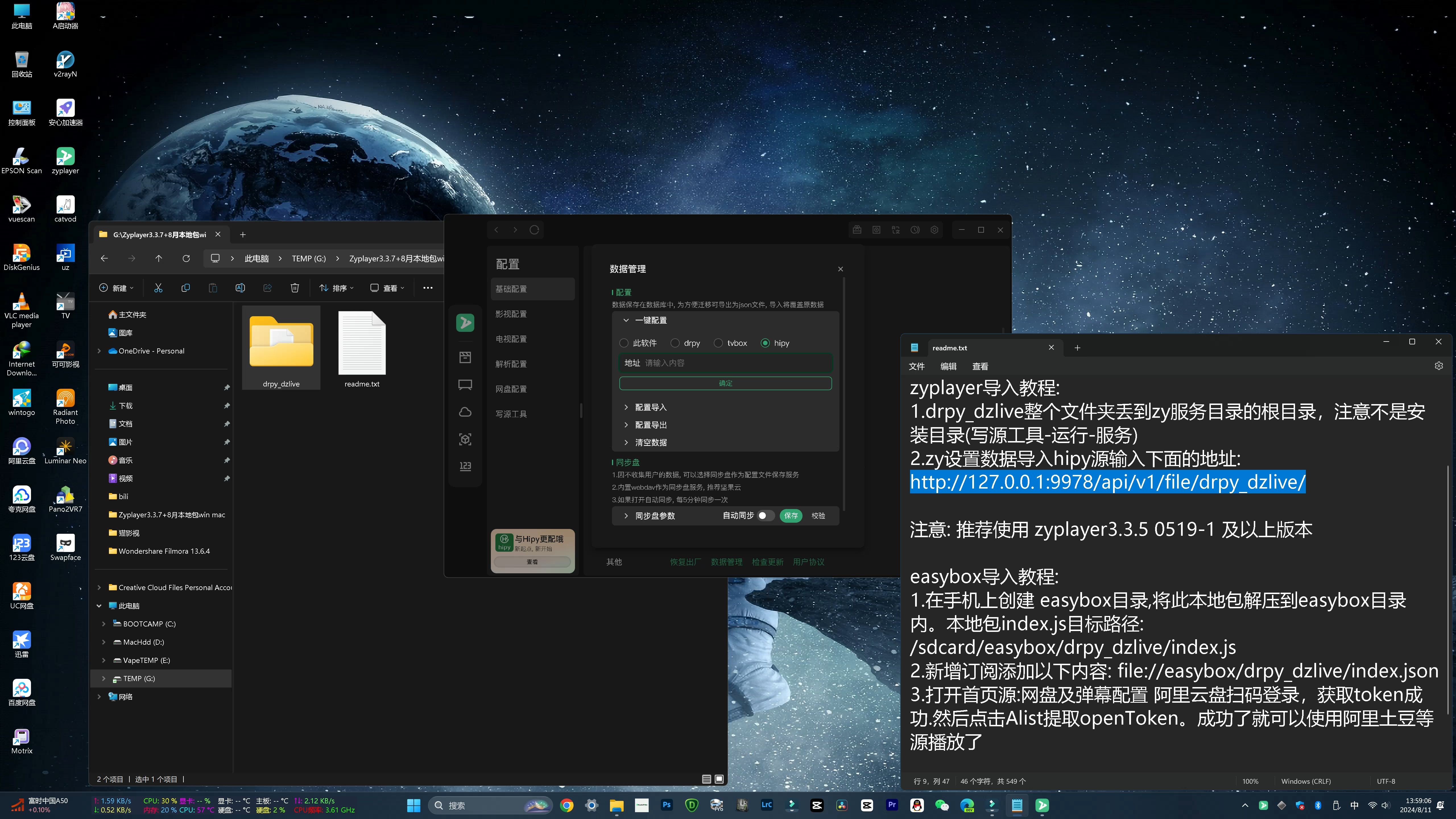The height and width of the screenshot is (819, 1456).
Task: Click the 校验 button
Action: tap(818, 516)
